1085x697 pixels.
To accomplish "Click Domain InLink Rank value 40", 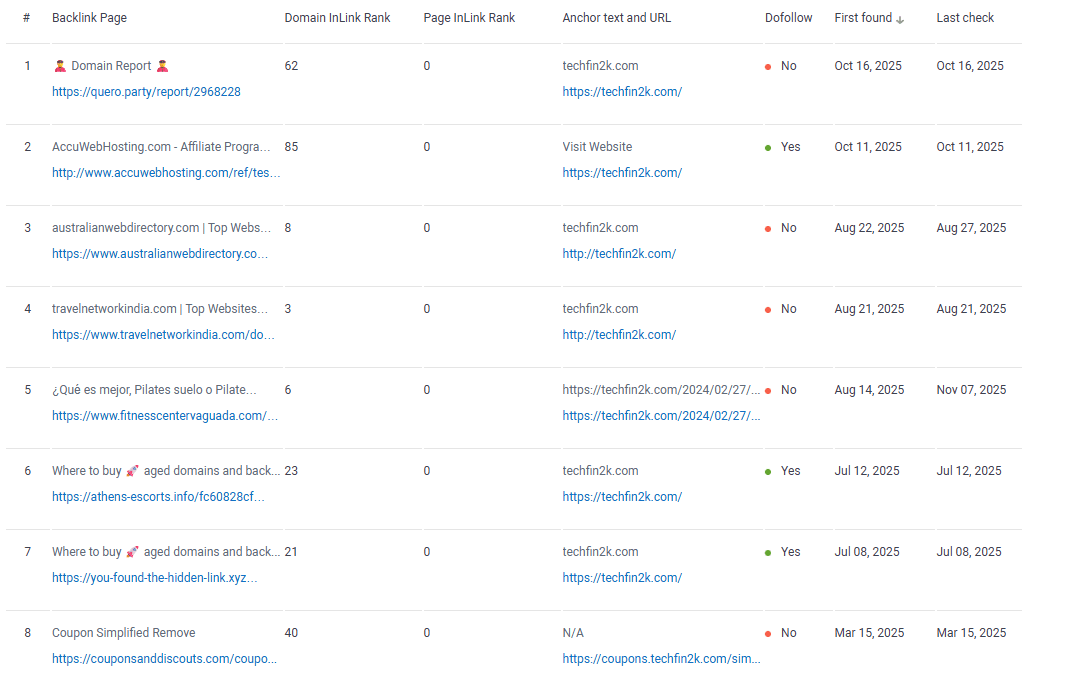I will [291, 633].
